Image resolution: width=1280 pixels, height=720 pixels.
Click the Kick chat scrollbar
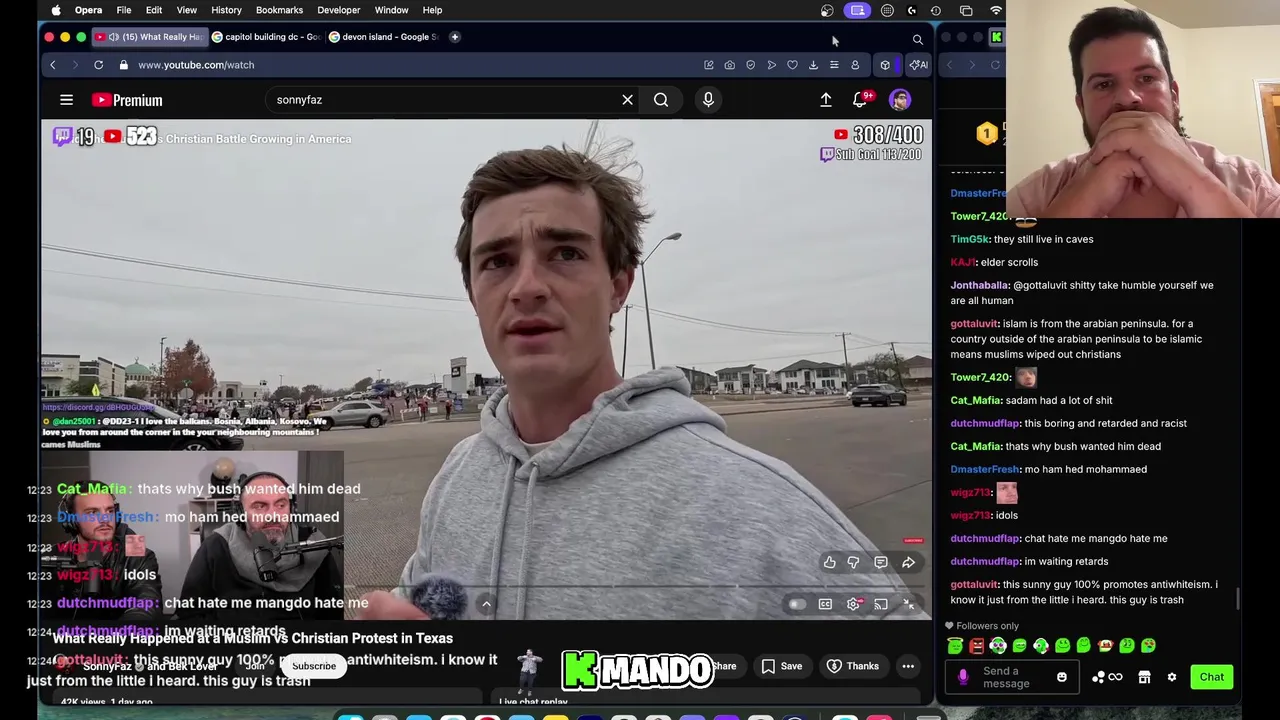1238,598
